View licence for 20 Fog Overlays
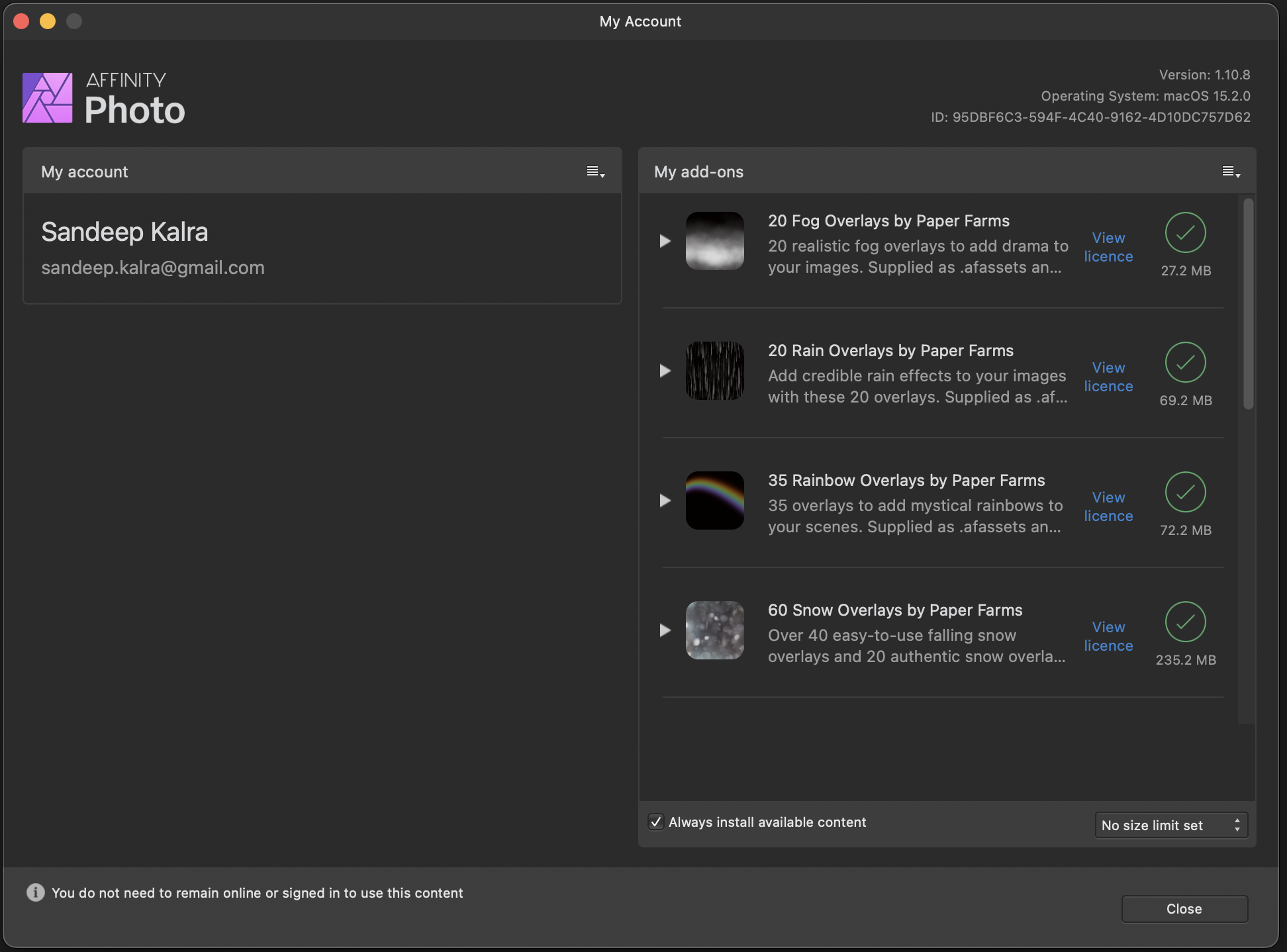The image size is (1287, 952). pyautogui.click(x=1108, y=247)
